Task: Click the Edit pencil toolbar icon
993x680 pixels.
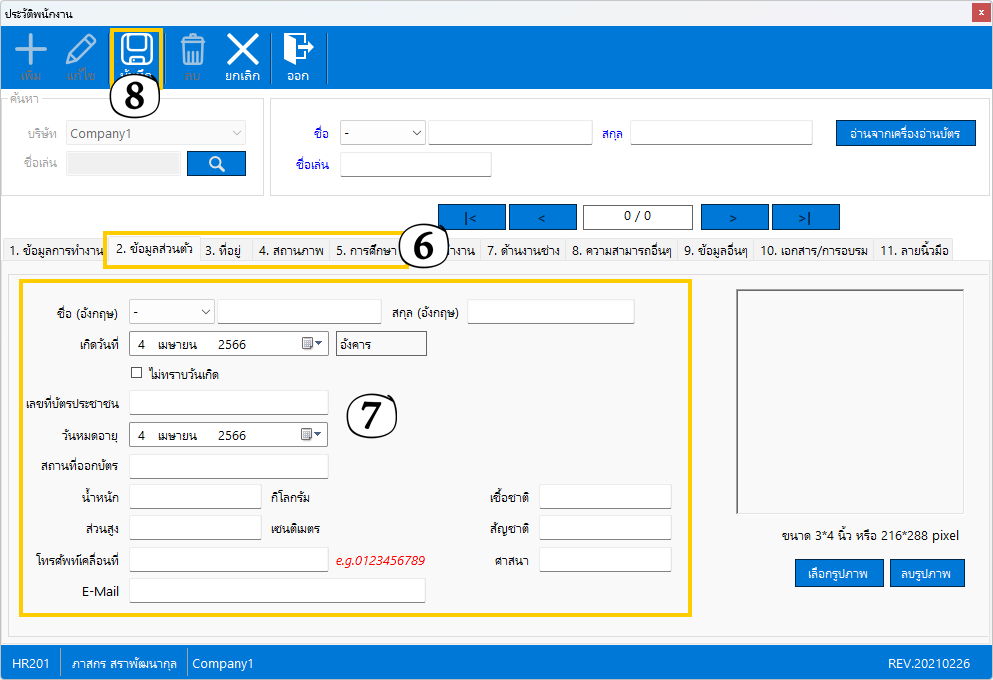Action: (81, 52)
